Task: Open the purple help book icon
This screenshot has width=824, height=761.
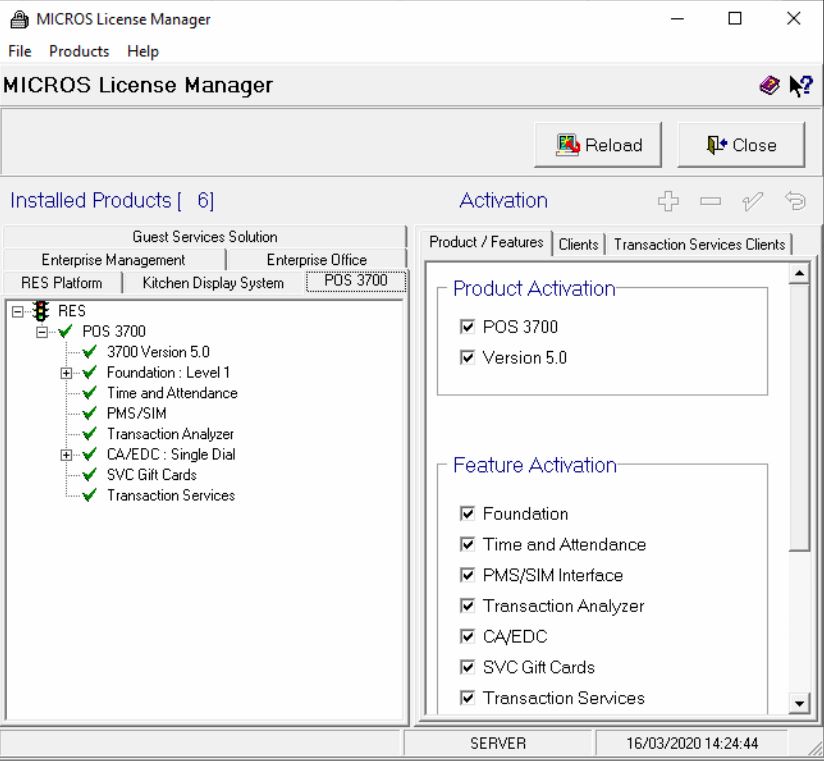Action: 770,85
